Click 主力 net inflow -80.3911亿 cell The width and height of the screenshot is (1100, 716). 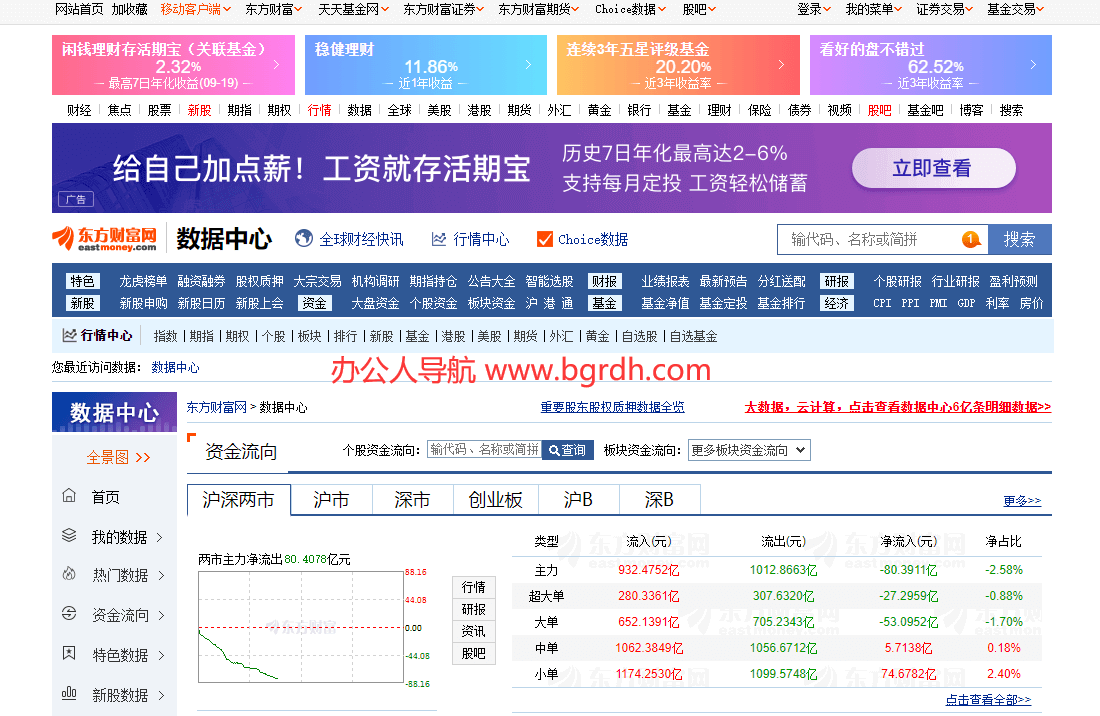click(908, 569)
